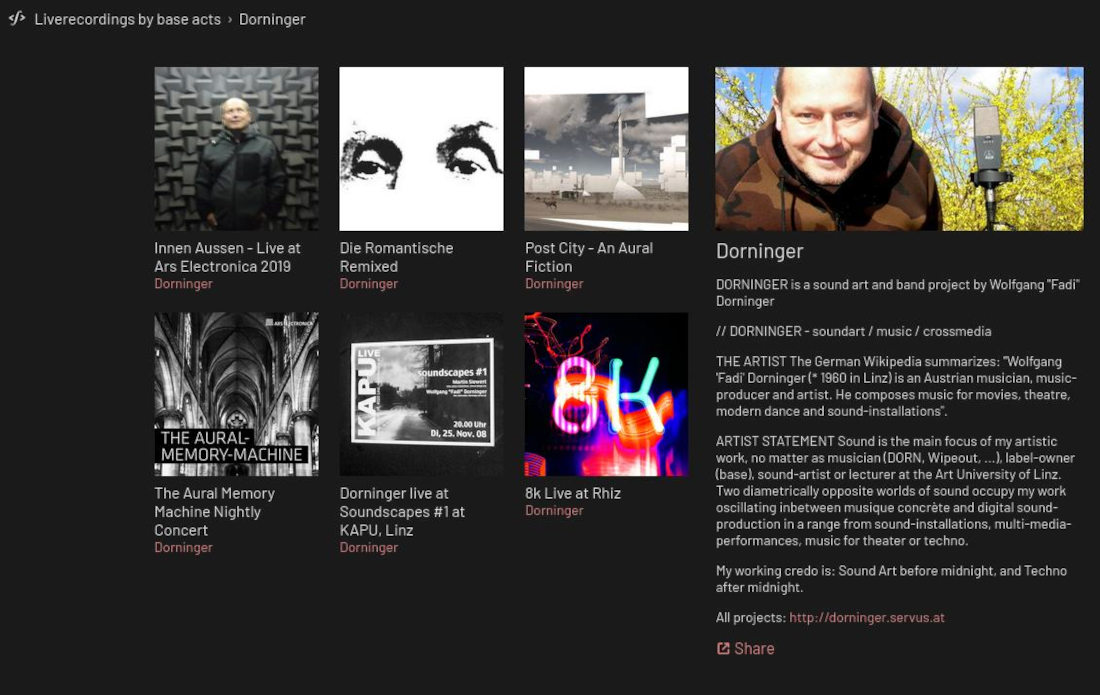Viewport: 1100px width, 695px height.
Task: Open the neon 8k album cover
Action: point(607,394)
